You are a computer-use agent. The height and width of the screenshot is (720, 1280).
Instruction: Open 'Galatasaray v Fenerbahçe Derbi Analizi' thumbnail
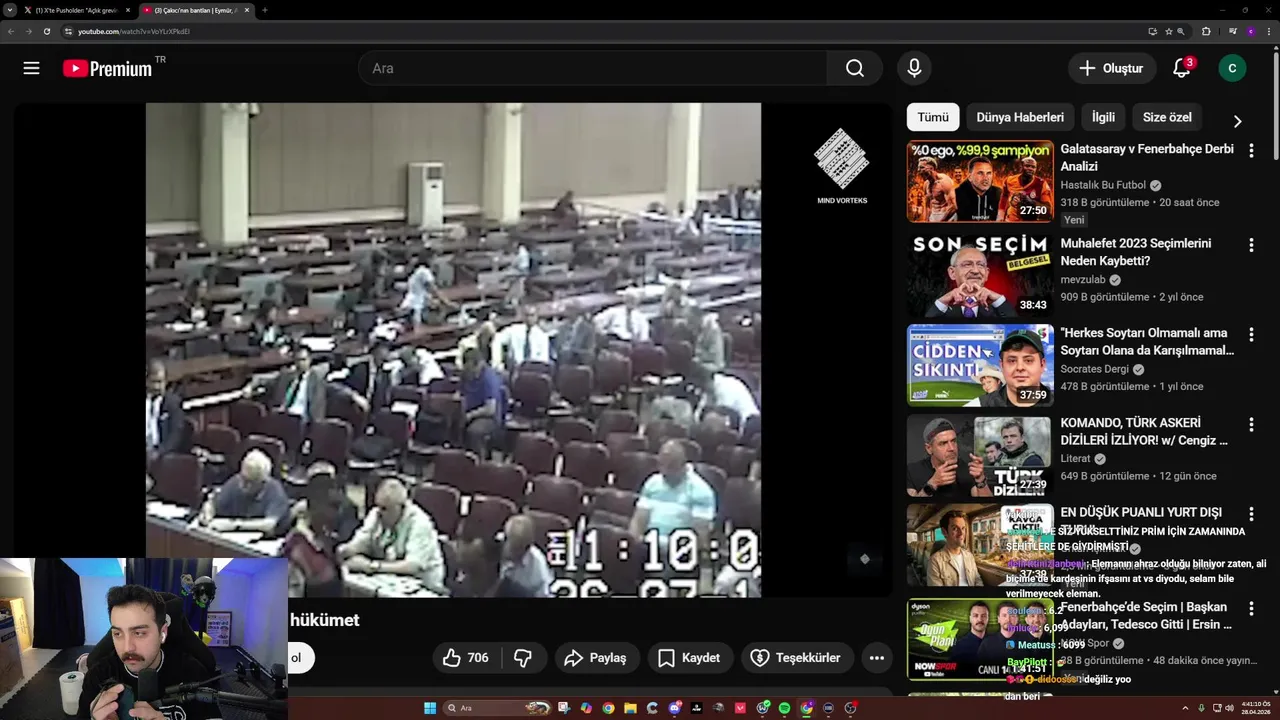tap(980, 181)
